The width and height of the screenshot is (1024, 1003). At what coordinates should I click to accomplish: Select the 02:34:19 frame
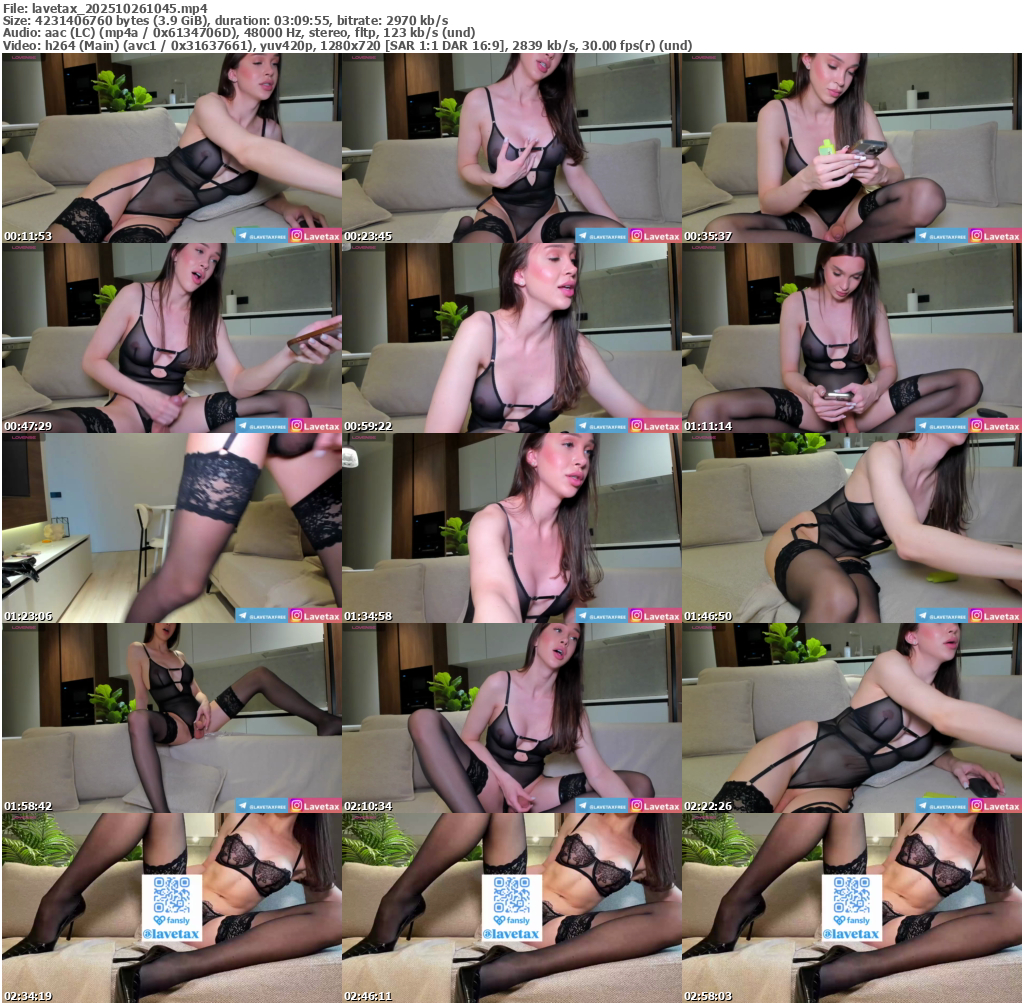click(172, 908)
